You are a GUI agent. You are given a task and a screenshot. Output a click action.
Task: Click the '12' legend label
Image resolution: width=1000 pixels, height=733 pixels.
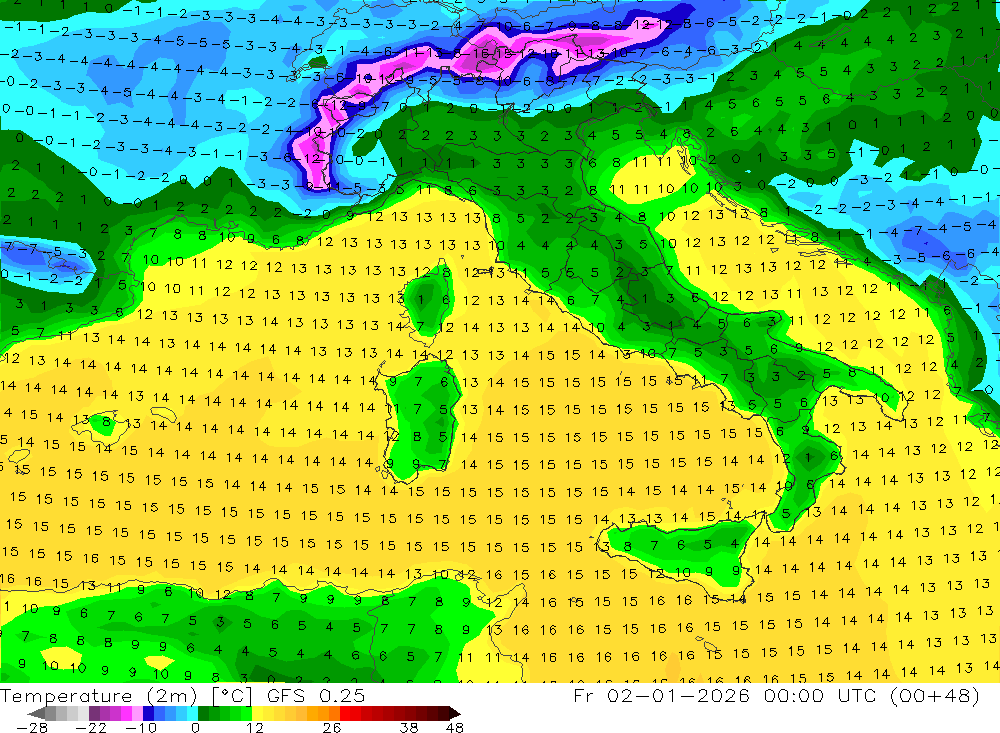(254, 728)
